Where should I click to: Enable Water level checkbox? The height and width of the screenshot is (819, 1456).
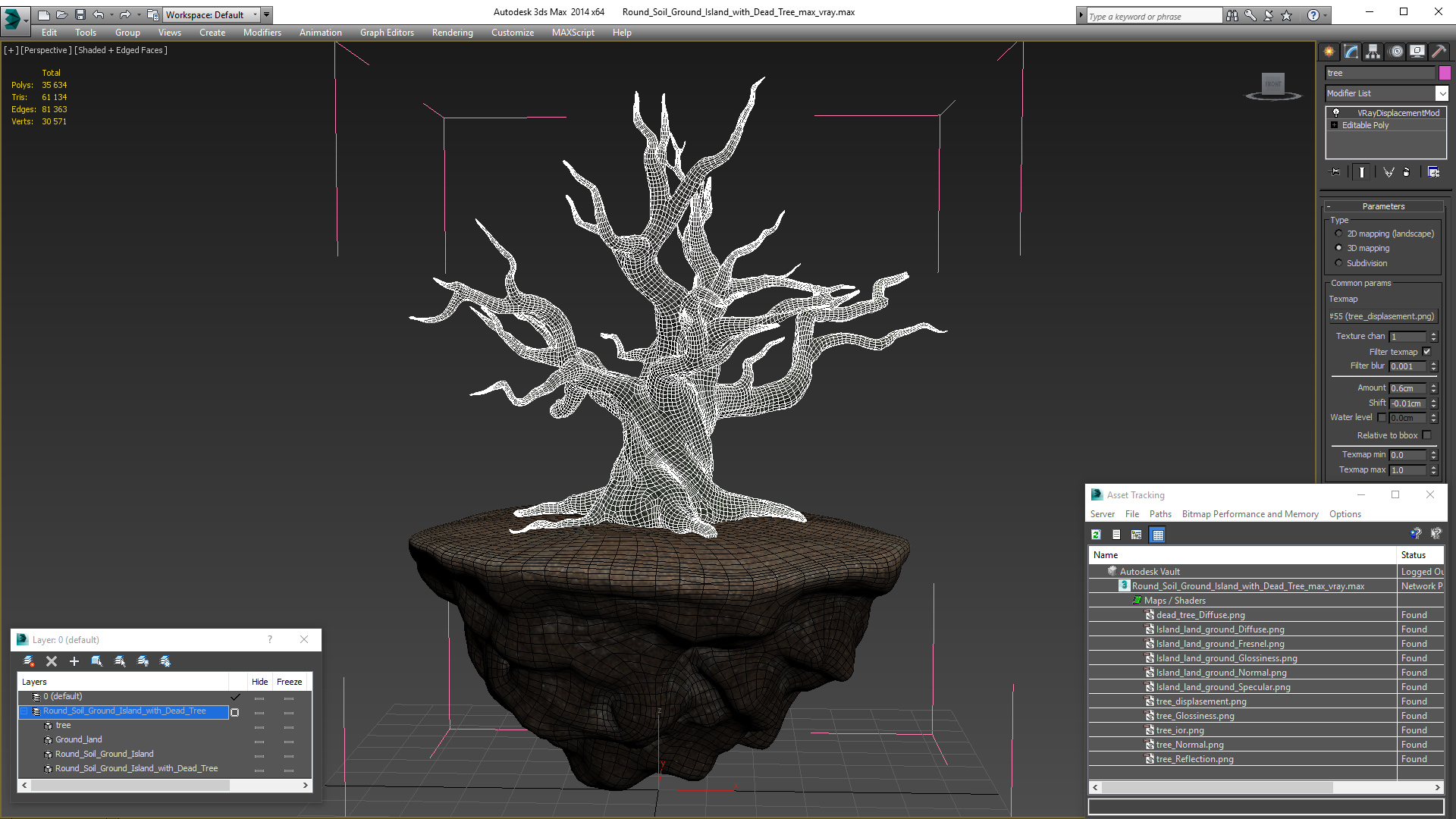(1382, 417)
